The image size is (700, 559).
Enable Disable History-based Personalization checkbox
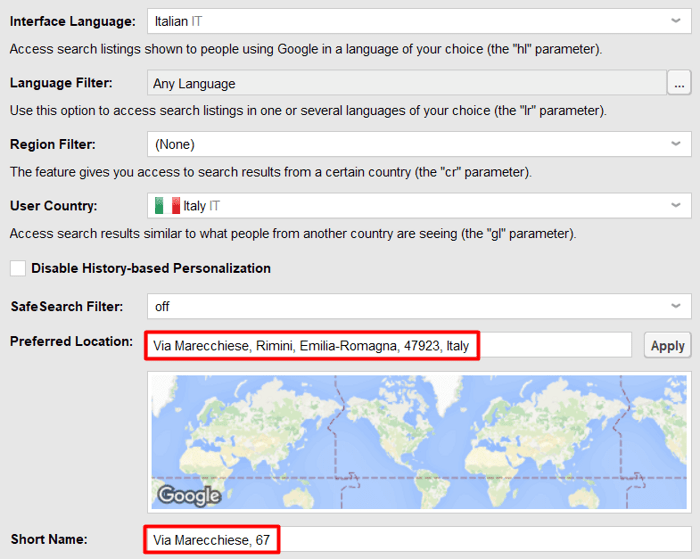coord(18,268)
